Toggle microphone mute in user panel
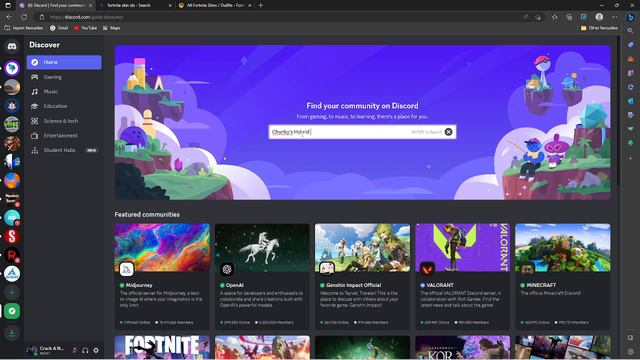The height and width of the screenshot is (360, 640). tap(75, 350)
